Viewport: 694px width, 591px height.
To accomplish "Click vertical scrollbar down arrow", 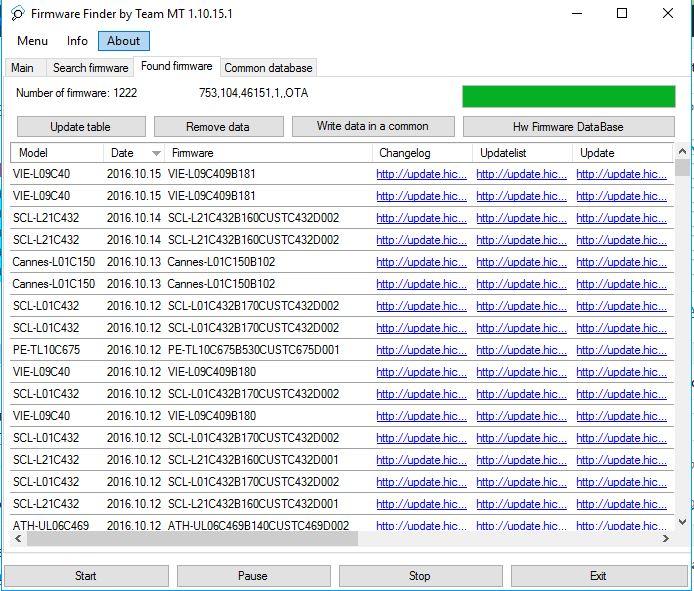I will (682, 522).
